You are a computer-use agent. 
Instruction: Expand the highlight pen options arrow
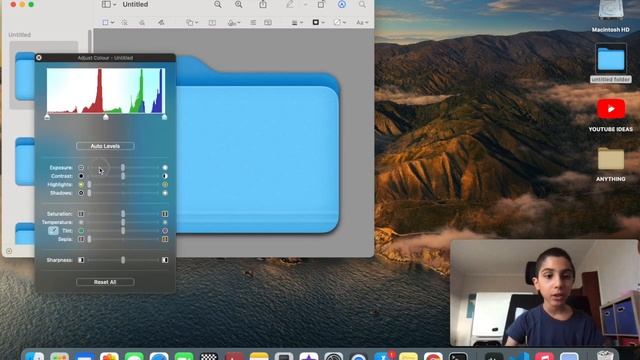point(305,4)
